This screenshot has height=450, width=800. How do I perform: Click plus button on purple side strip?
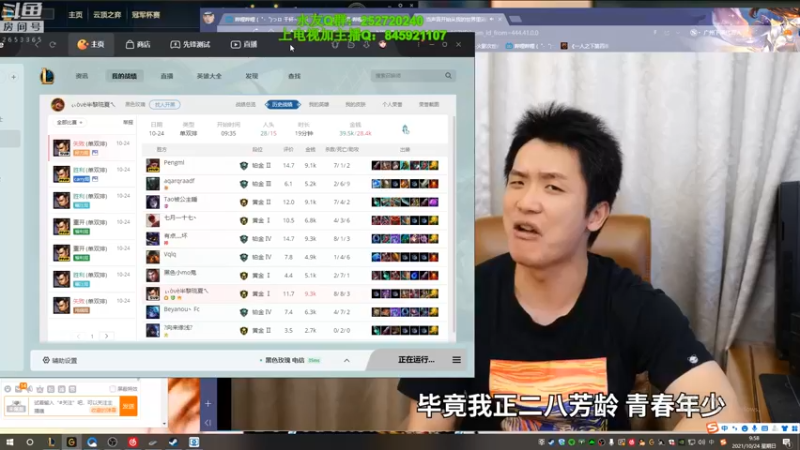(x=208, y=404)
